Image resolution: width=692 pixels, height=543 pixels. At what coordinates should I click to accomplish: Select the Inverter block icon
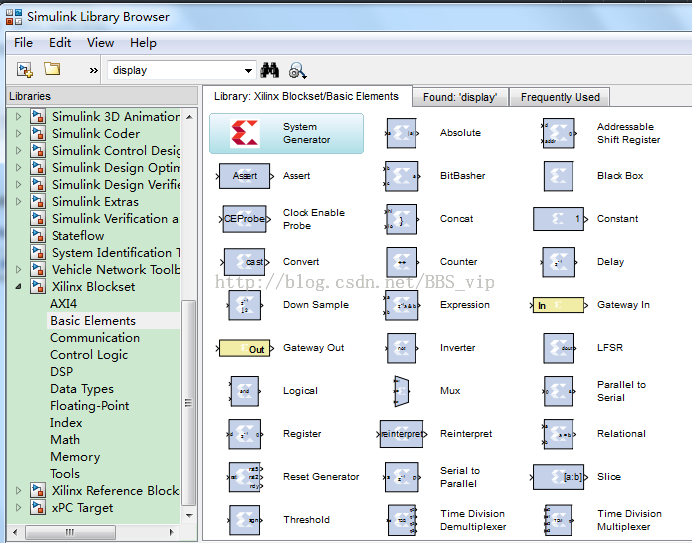pyautogui.click(x=401, y=348)
